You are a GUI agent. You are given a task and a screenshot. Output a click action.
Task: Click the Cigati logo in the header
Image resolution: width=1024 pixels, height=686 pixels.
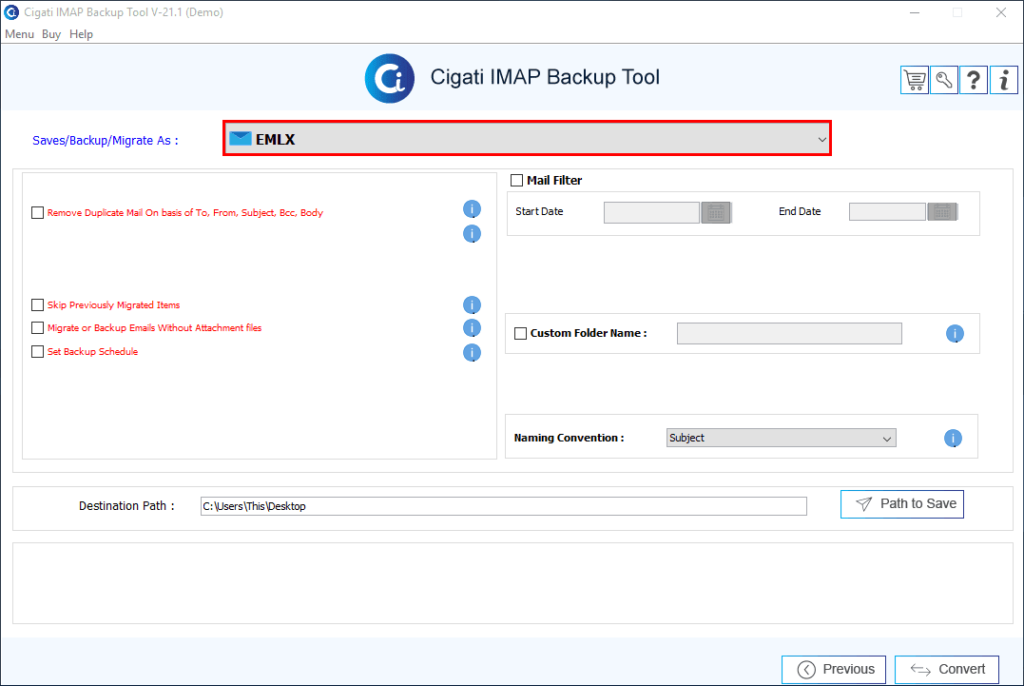(389, 78)
